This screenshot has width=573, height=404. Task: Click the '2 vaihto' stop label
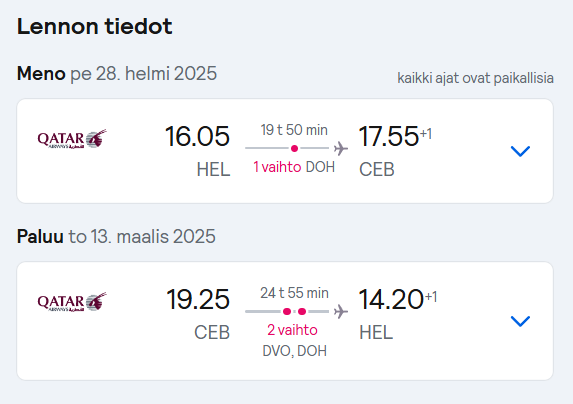(x=292, y=330)
